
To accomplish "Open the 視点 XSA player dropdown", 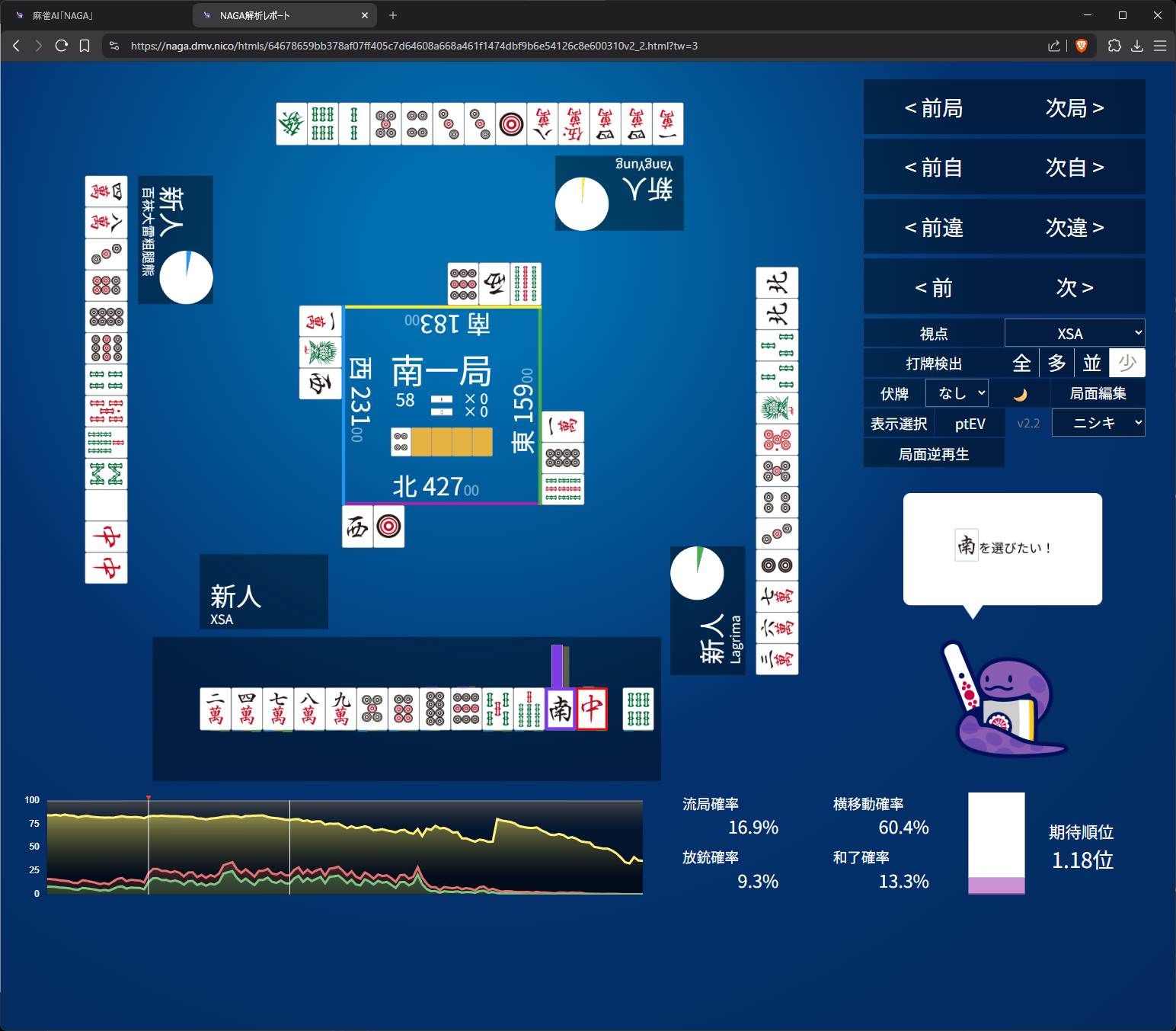I will (x=1074, y=334).
